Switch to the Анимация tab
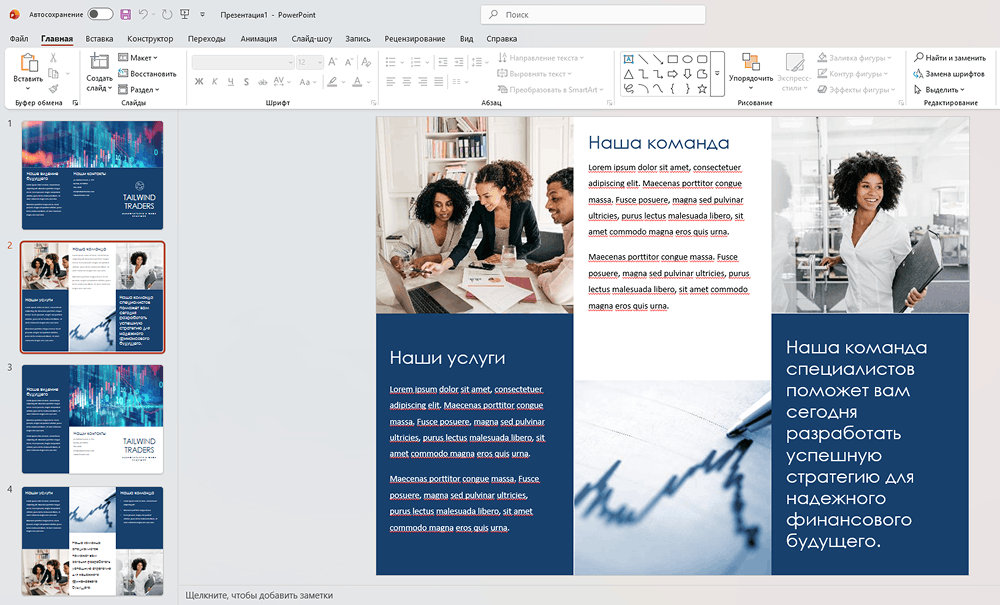The width and height of the screenshot is (1000, 605). [258, 39]
